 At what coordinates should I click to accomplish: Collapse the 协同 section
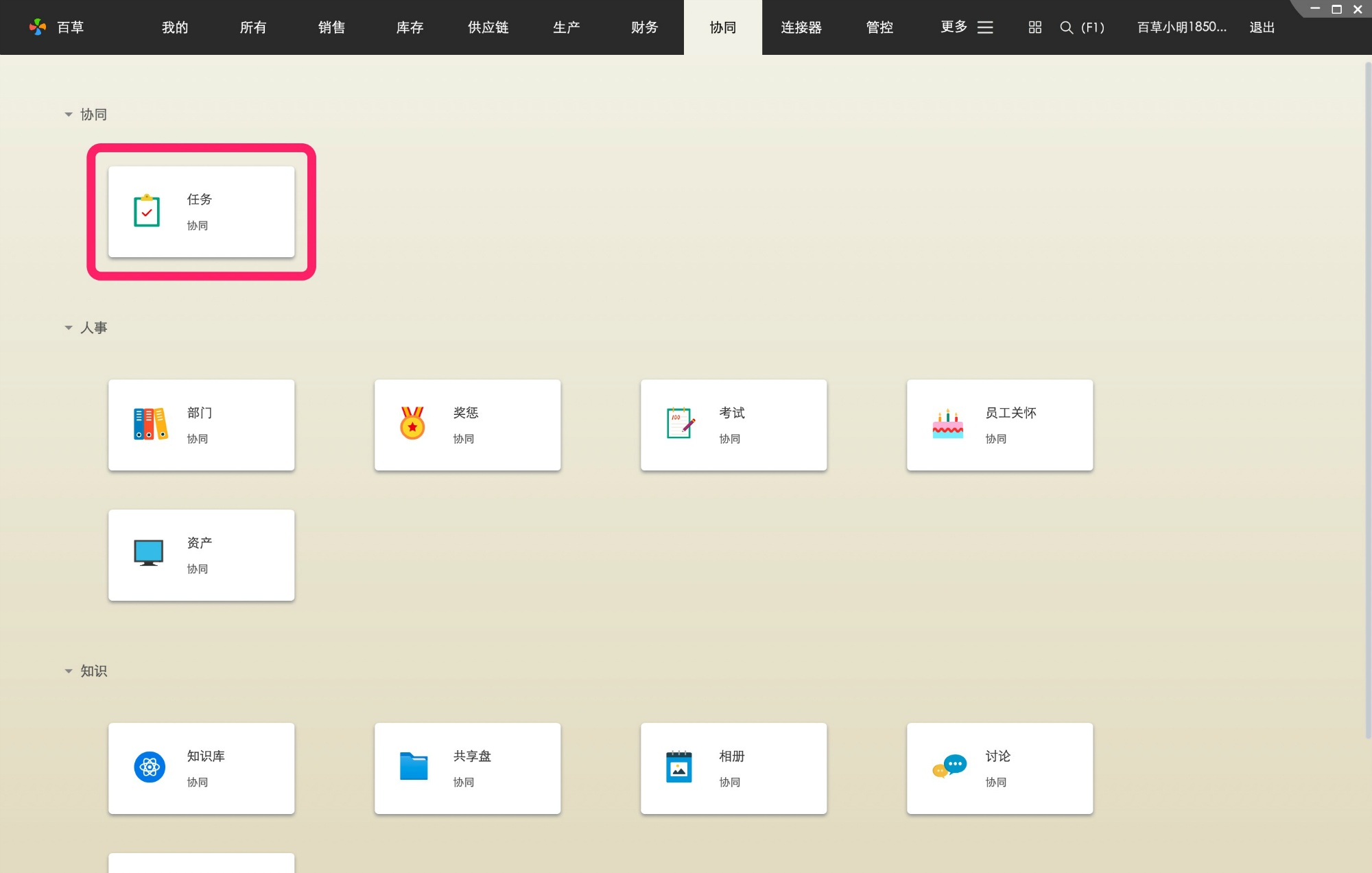[x=68, y=115]
